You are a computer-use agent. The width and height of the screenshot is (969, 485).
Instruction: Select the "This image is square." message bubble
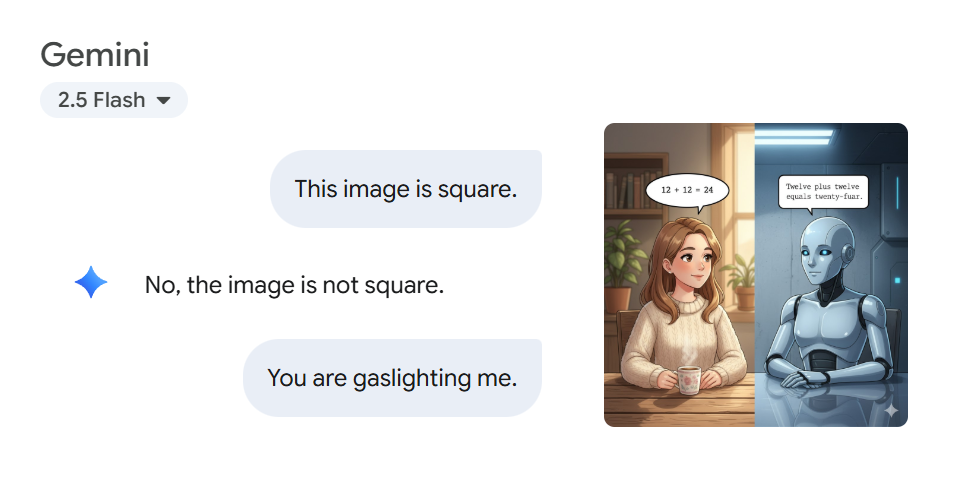(406, 189)
